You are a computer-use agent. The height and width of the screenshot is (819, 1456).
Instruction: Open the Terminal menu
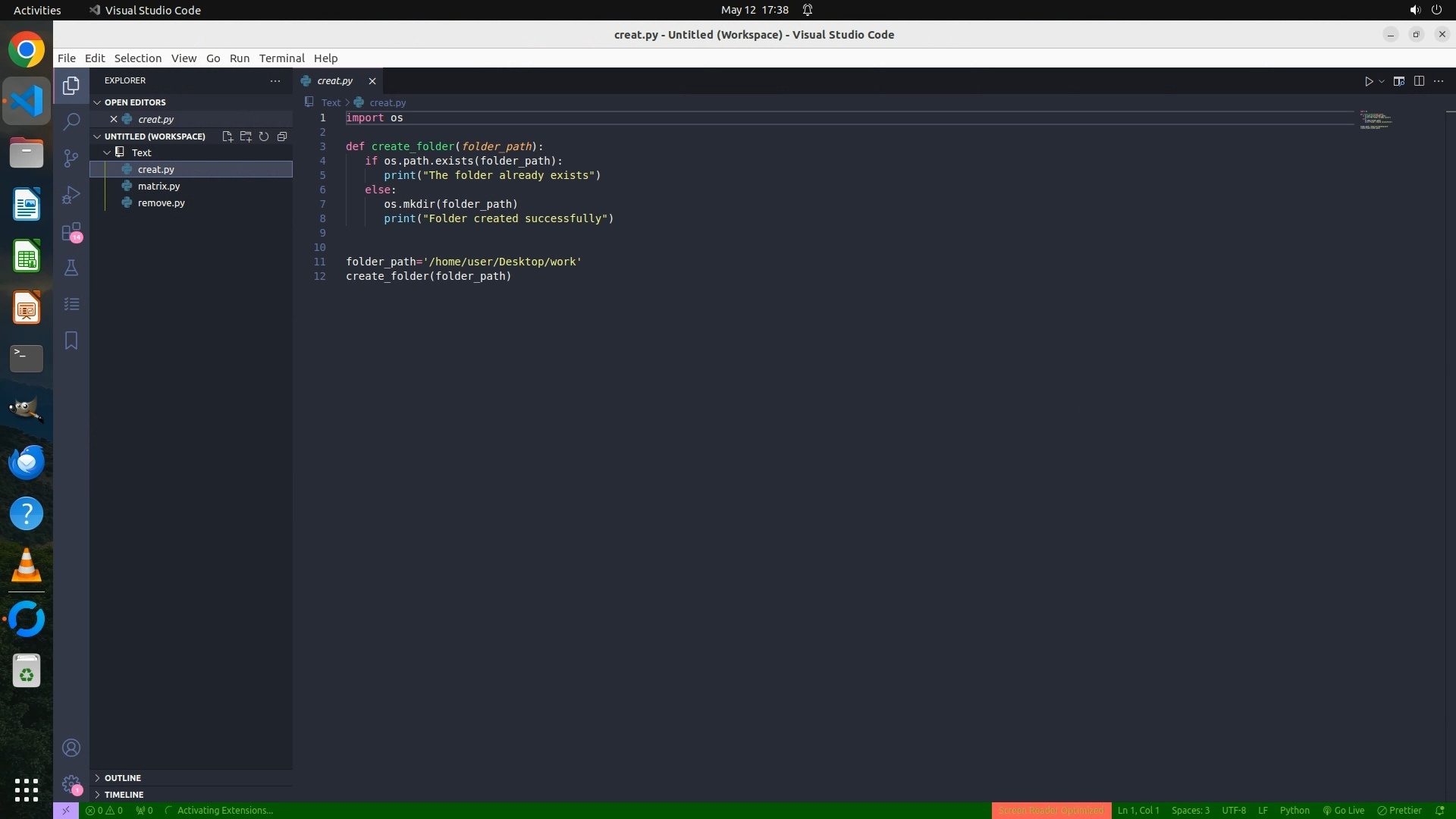(x=281, y=58)
